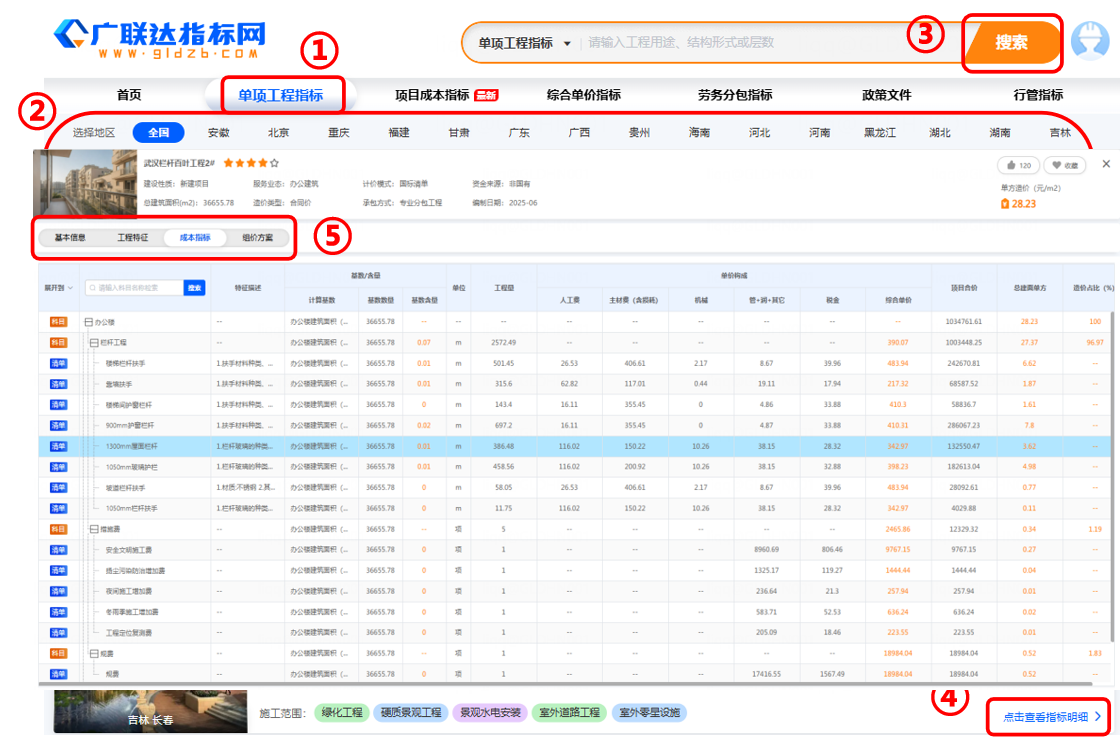Click the magnifier icon in table search box
This screenshot has height=737, width=1120.
(92, 288)
